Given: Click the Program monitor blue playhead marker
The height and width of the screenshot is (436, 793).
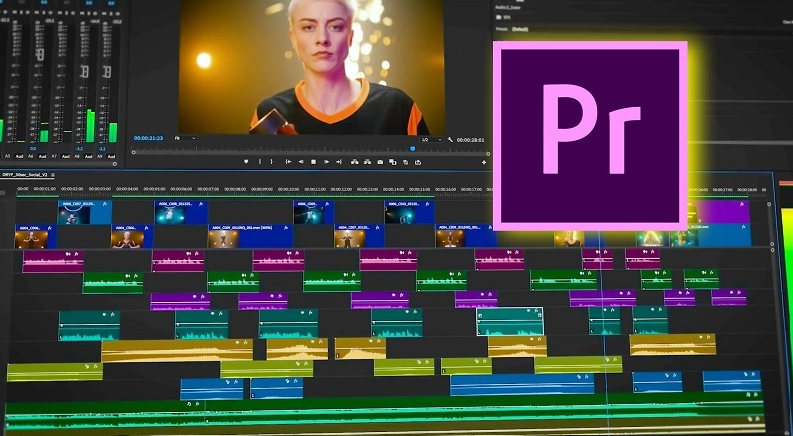Looking at the screenshot, I should coord(413,148).
